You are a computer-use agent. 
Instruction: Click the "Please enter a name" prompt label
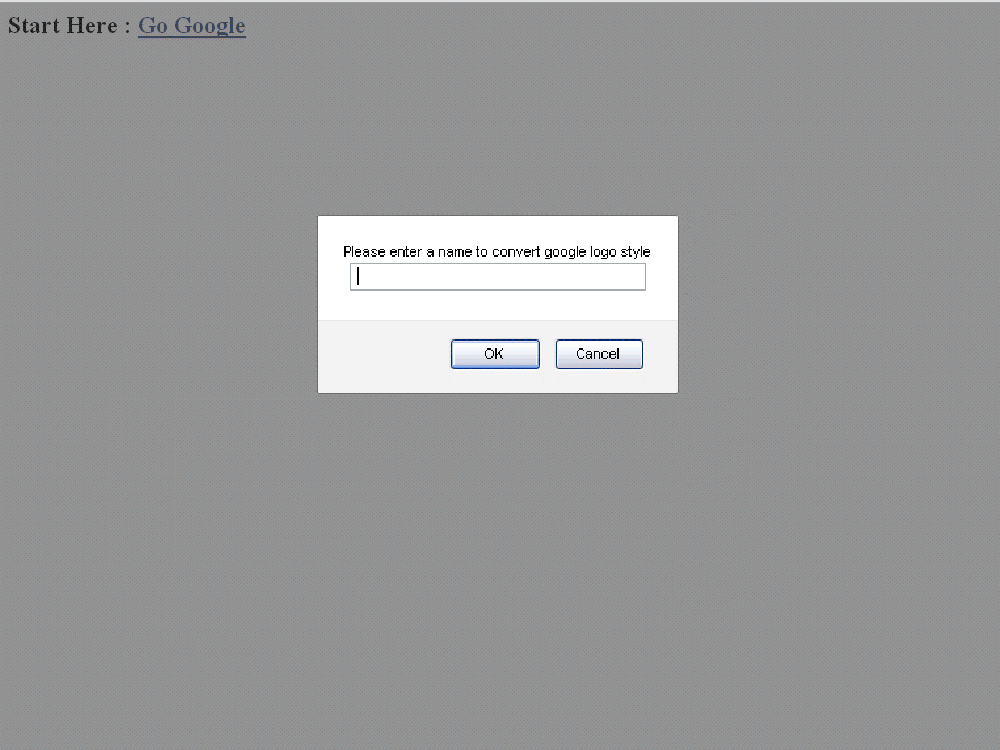(x=496, y=252)
